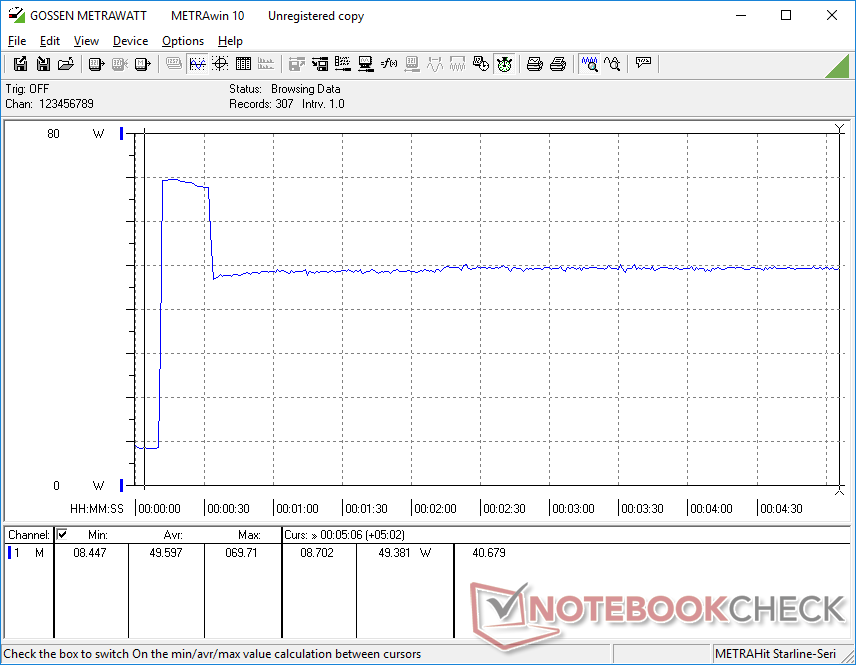
Task: Click the grayed bar-scale view icon
Action: tap(266, 64)
